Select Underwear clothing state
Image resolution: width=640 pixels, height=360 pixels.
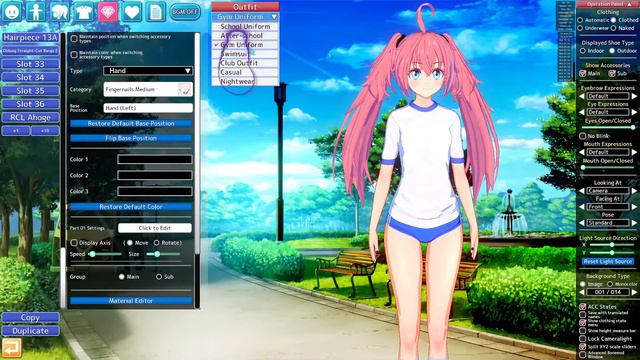[x=580, y=28]
